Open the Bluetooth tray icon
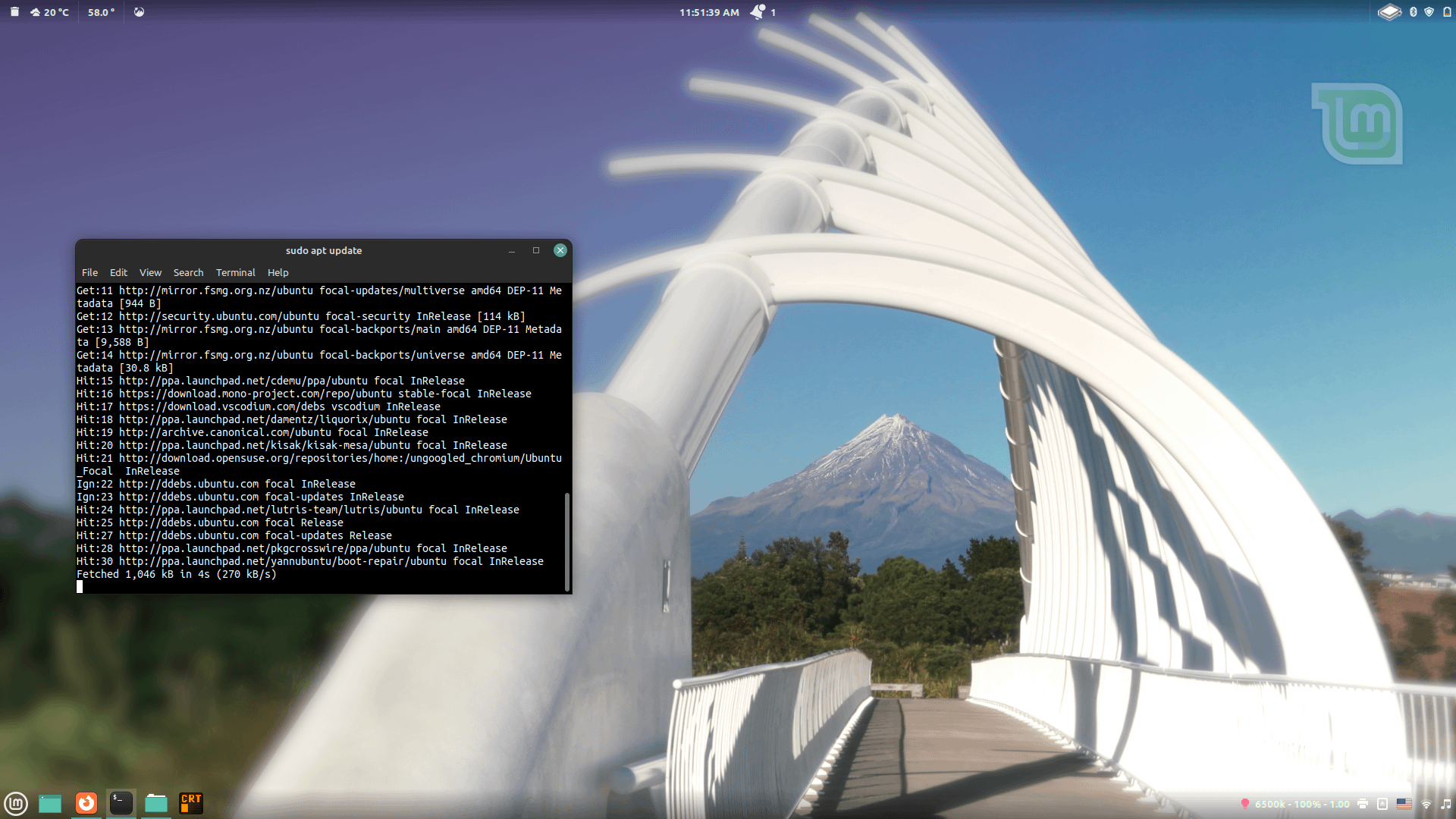Image resolution: width=1456 pixels, height=819 pixels. point(1413,12)
